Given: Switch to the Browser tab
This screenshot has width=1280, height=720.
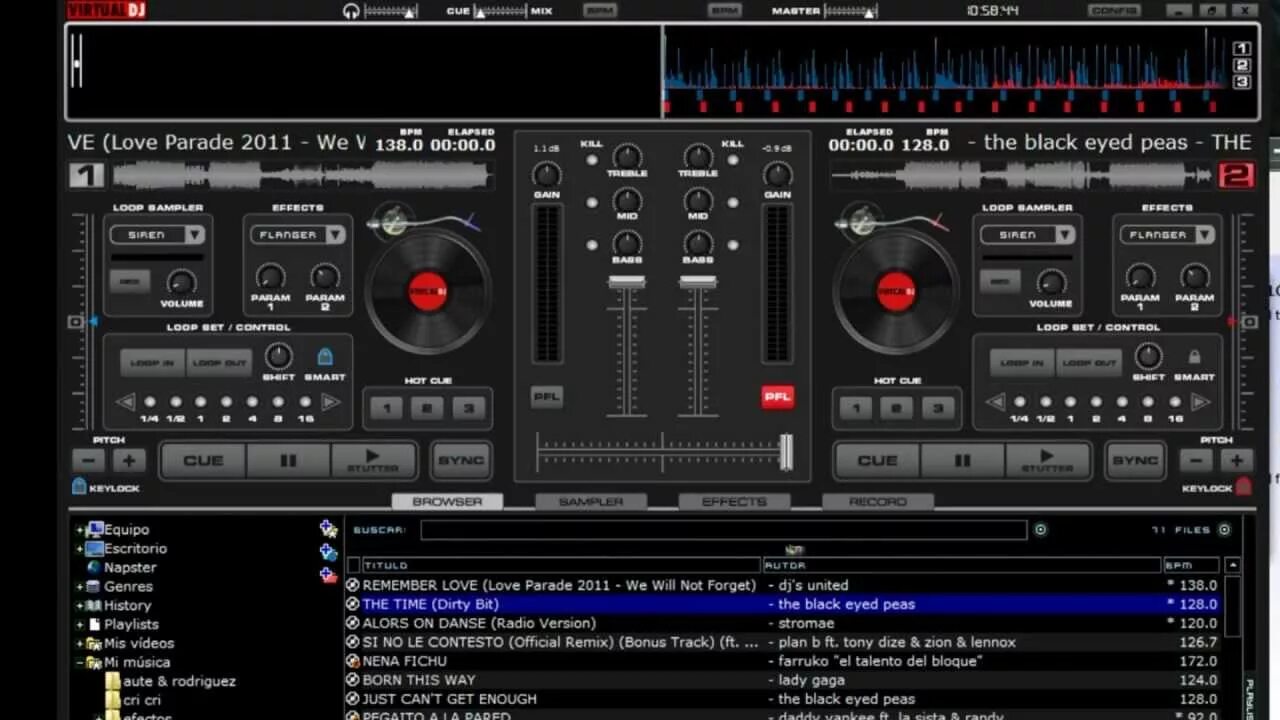Looking at the screenshot, I should click(x=447, y=502).
